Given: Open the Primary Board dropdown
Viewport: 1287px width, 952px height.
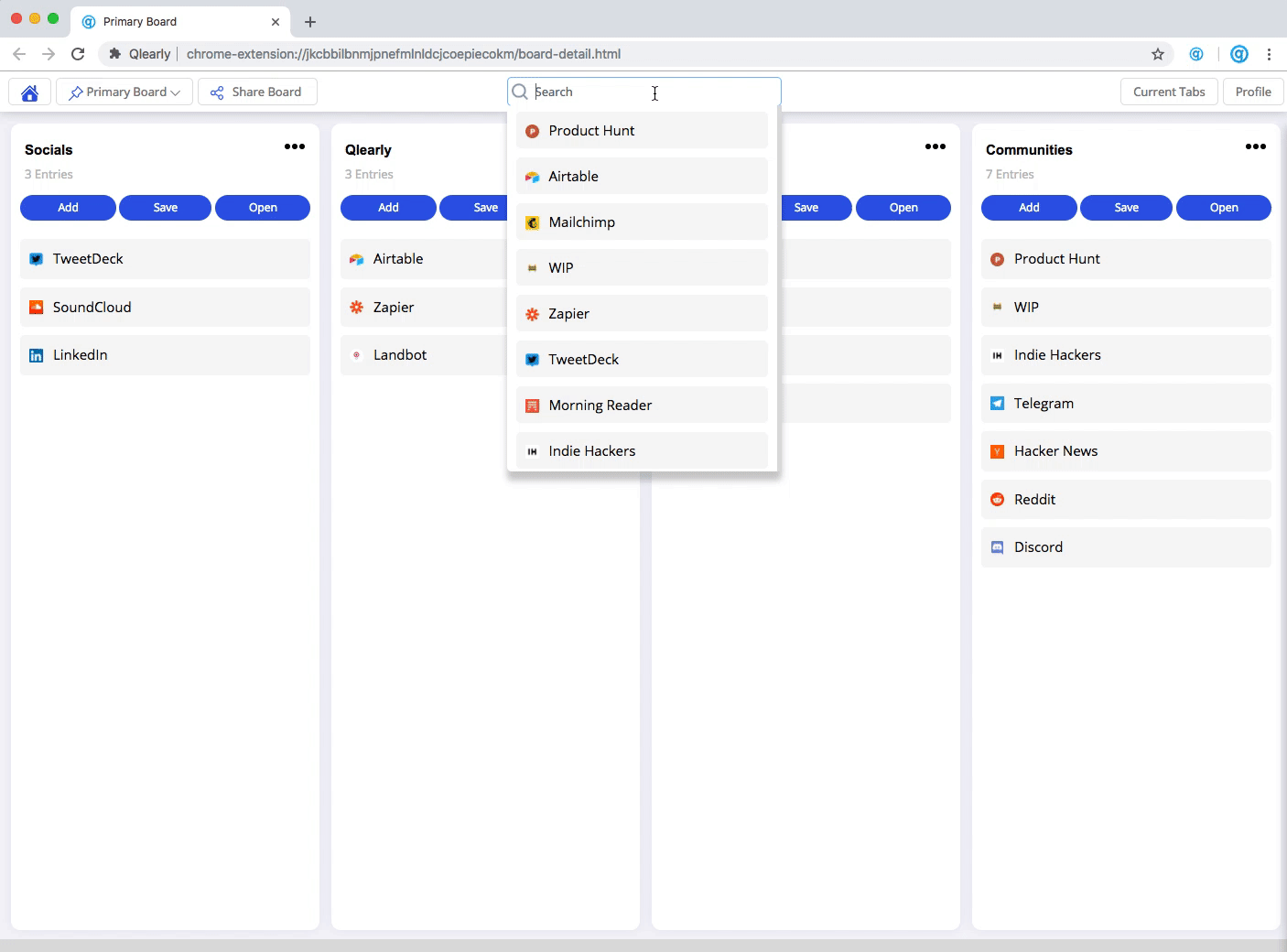Looking at the screenshot, I should pyautogui.click(x=124, y=92).
